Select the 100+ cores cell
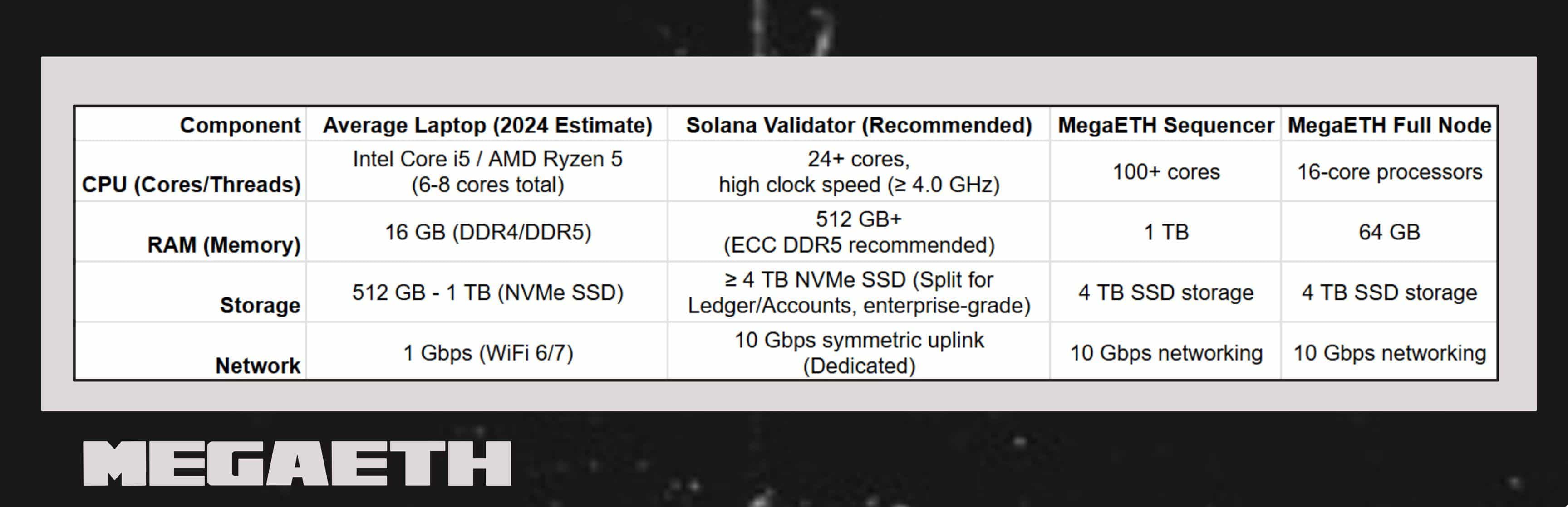This screenshot has width=1568, height=507. click(1165, 172)
